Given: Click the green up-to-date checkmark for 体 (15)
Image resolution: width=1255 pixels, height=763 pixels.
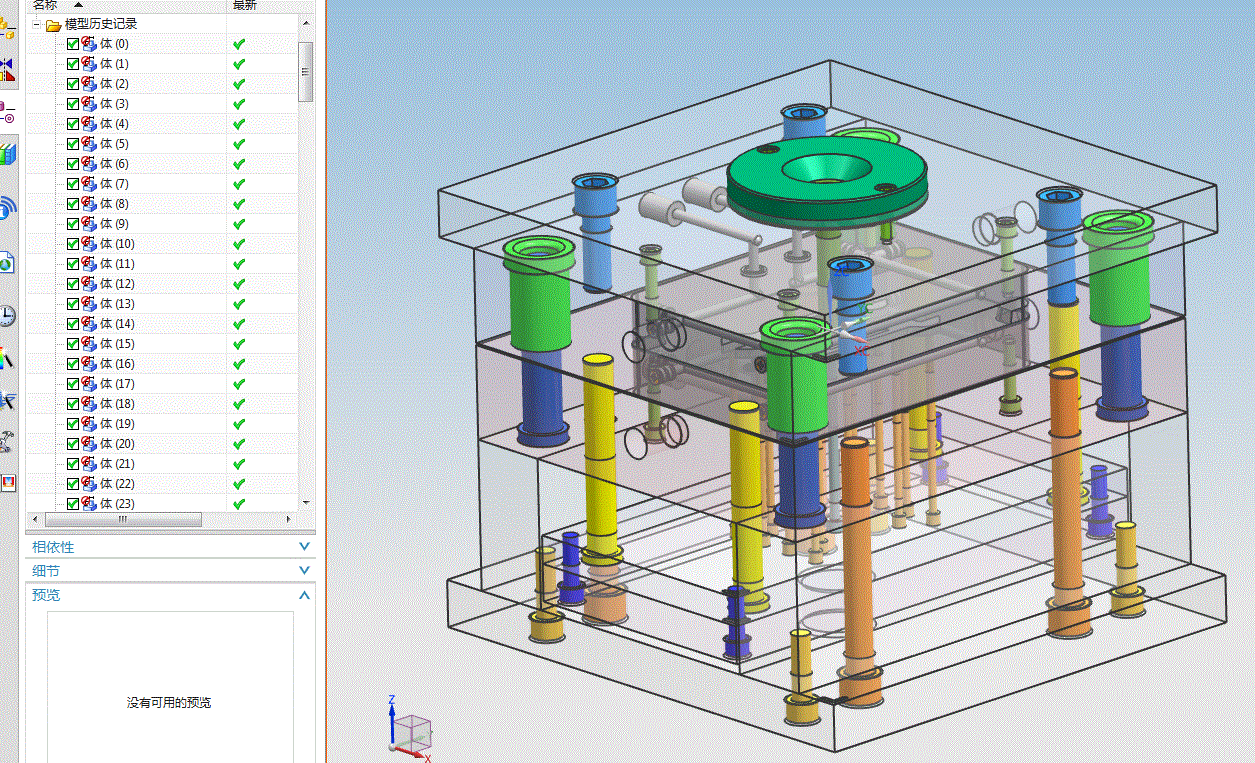Looking at the screenshot, I should click(239, 344).
